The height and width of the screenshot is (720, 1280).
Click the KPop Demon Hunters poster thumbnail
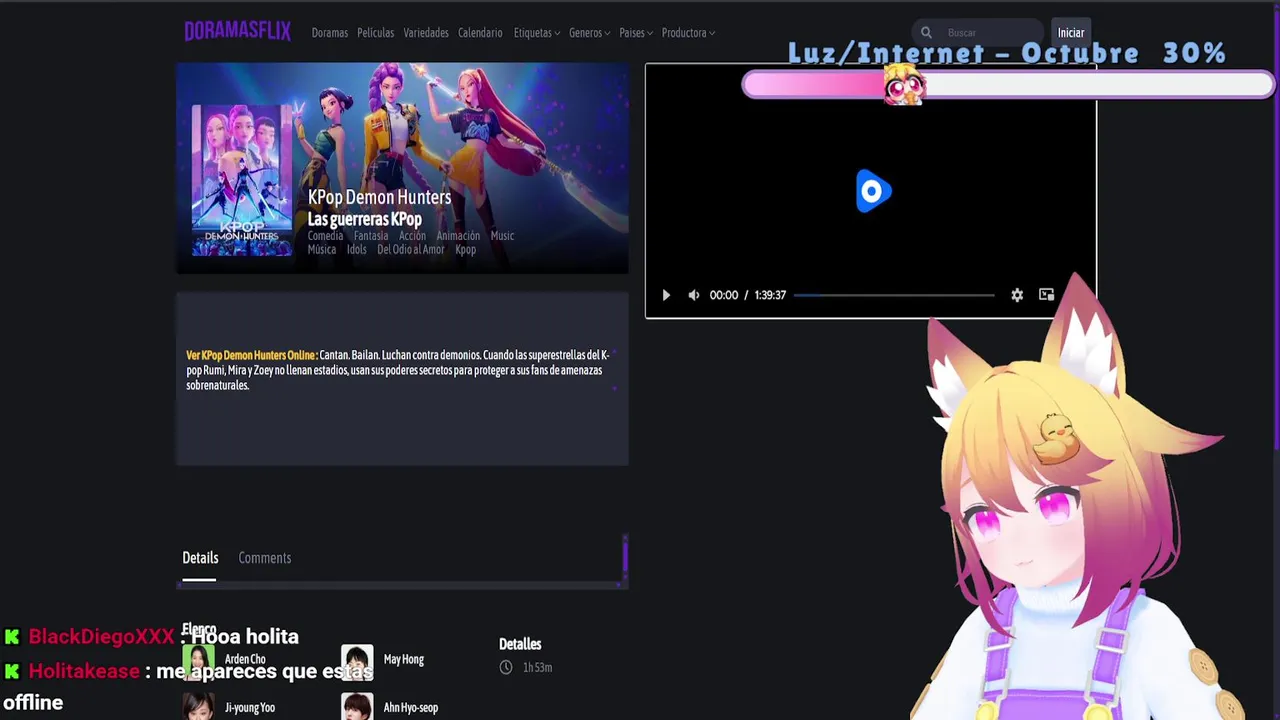(x=242, y=180)
